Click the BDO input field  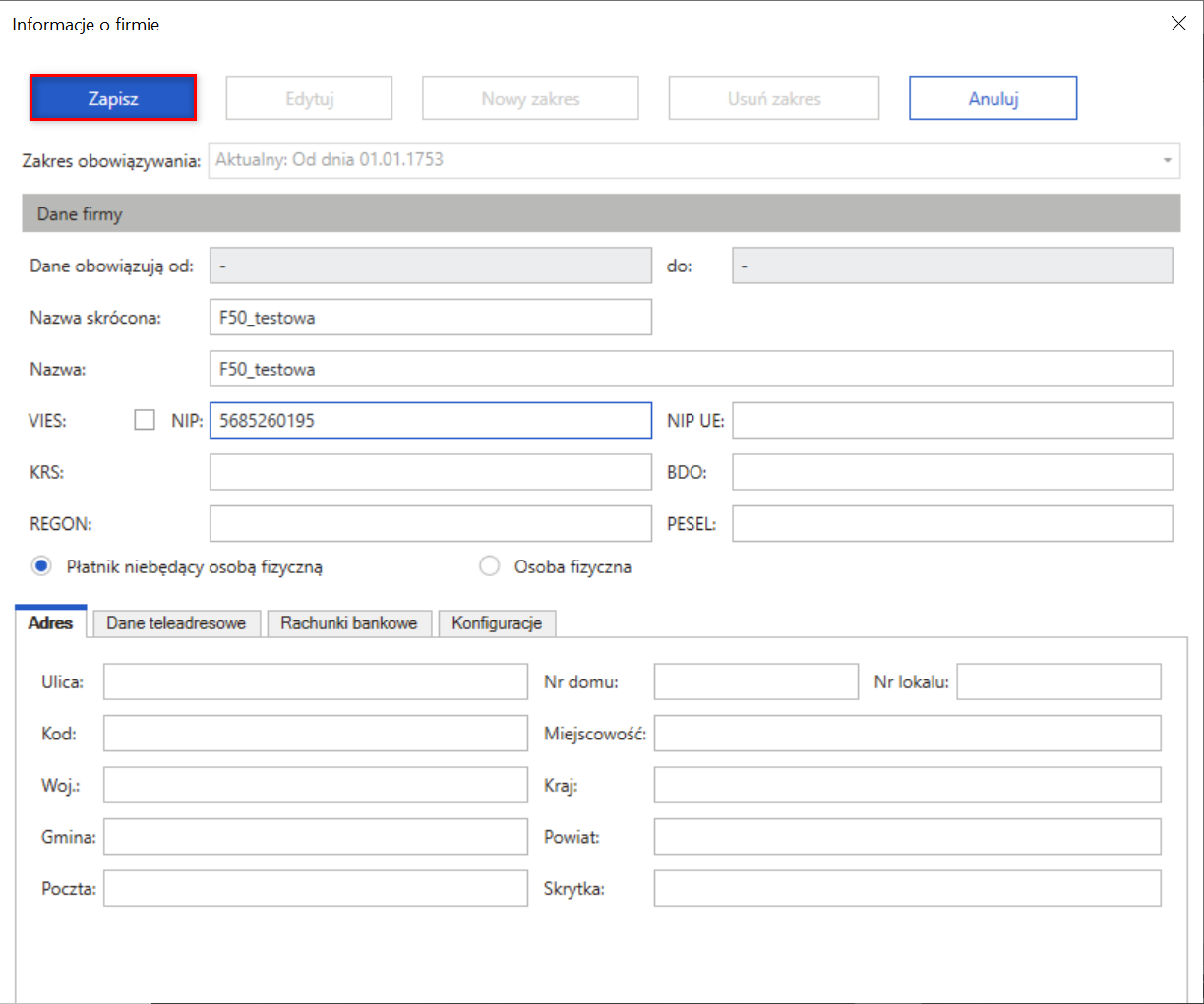click(951, 472)
